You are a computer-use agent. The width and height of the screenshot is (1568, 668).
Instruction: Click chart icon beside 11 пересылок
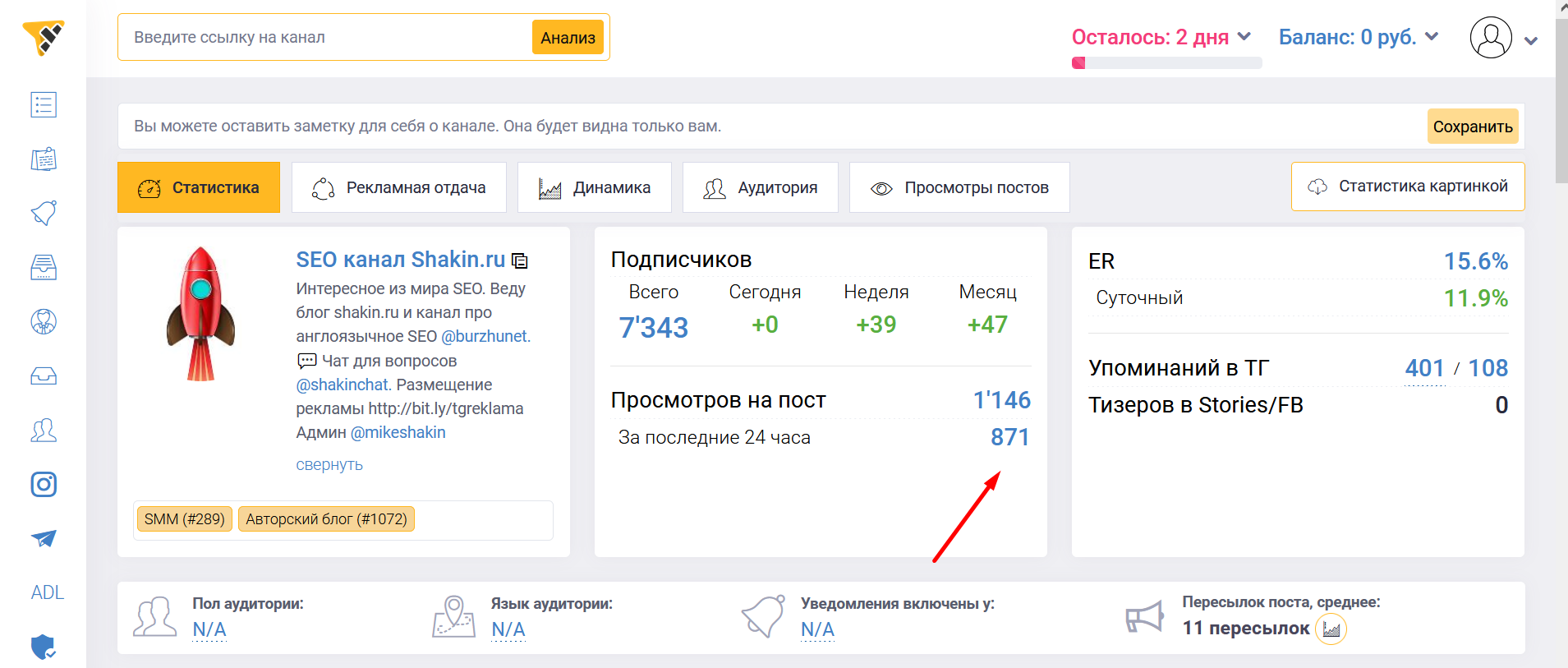point(1331,629)
